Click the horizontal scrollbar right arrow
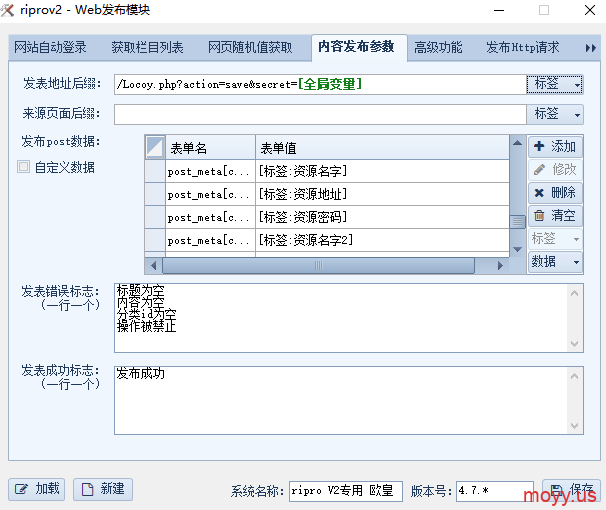Image resolution: width=606 pixels, height=510 pixels. (500, 265)
